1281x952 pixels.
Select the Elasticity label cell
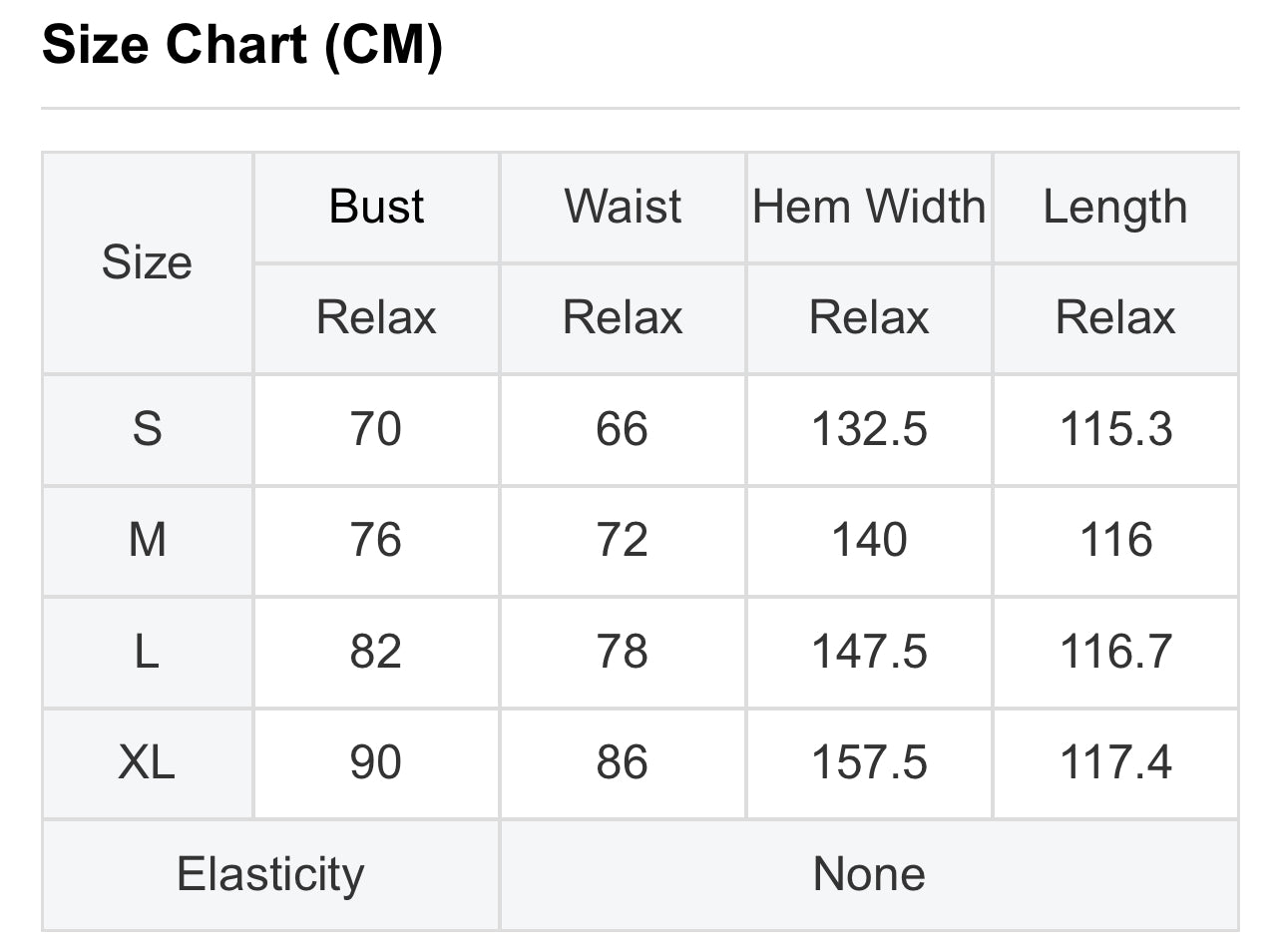click(x=270, y=875)
